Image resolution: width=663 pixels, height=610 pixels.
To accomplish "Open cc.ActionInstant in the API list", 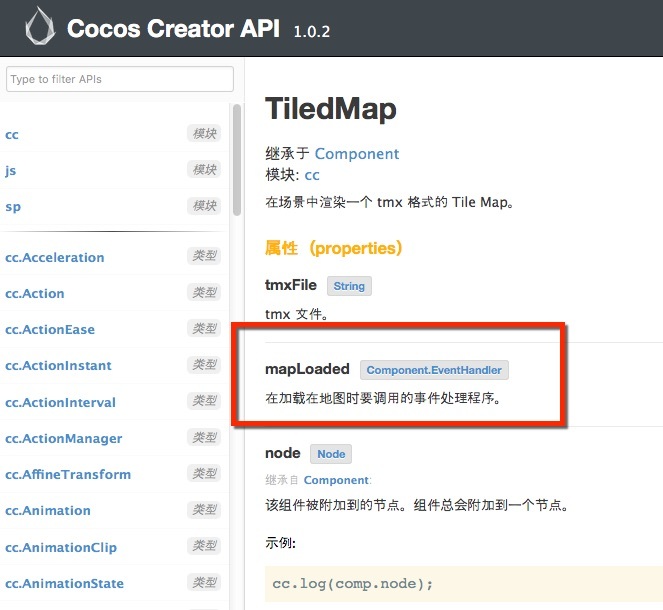I will pos(58,366).
